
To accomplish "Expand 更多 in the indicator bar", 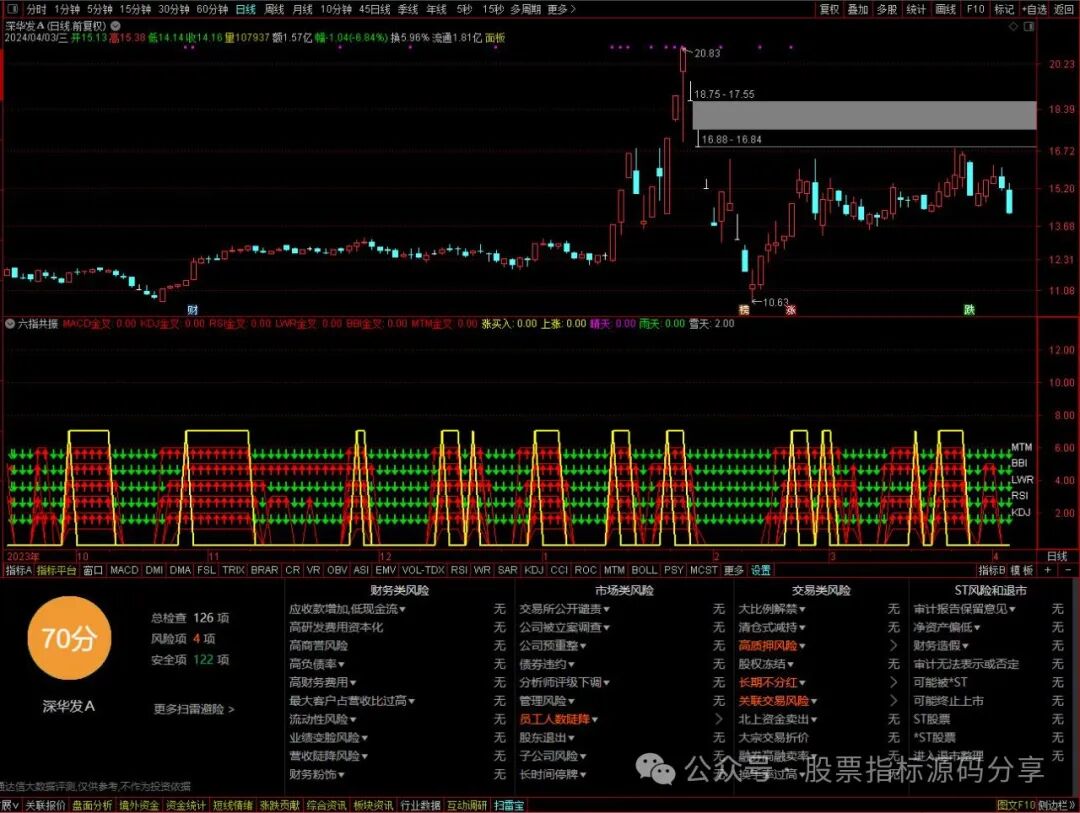I will (734, 570).
